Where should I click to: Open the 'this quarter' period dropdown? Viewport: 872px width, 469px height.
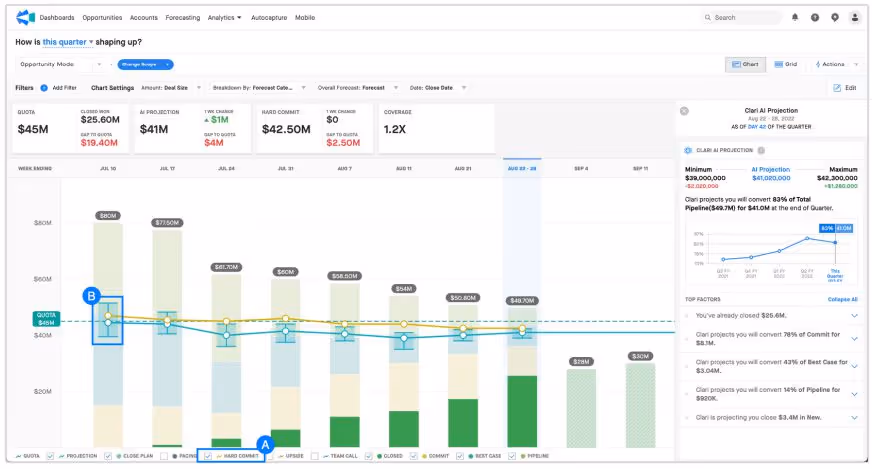tap(68, 42)
